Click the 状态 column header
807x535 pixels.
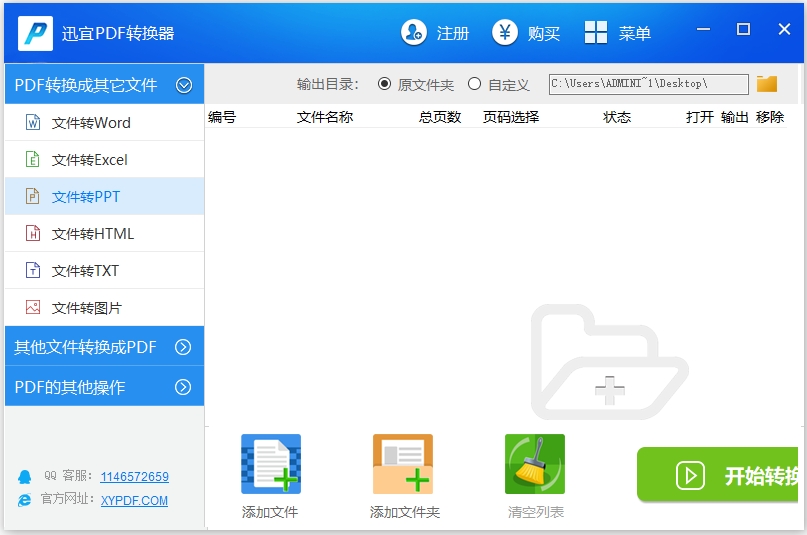pyautogui.click(x=617, y=117)
